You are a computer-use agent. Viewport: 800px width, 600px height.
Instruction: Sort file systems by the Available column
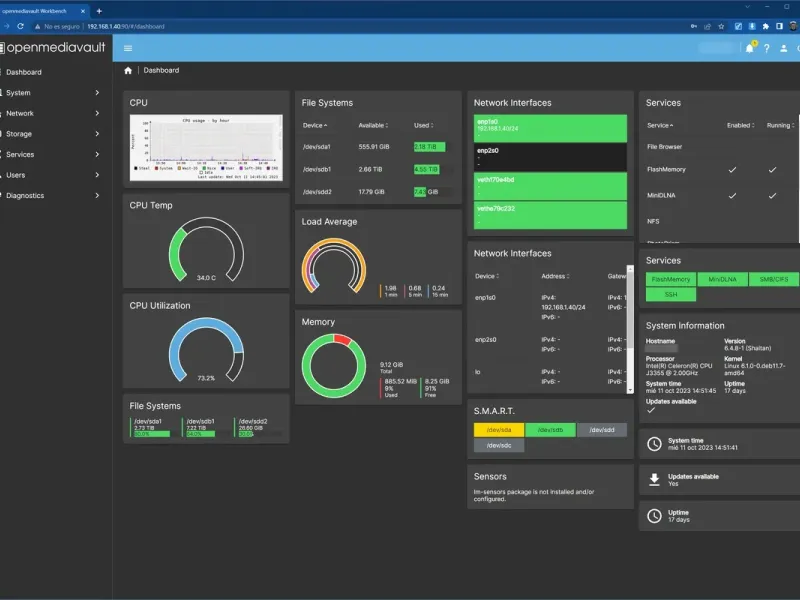[x=373, y=126]
